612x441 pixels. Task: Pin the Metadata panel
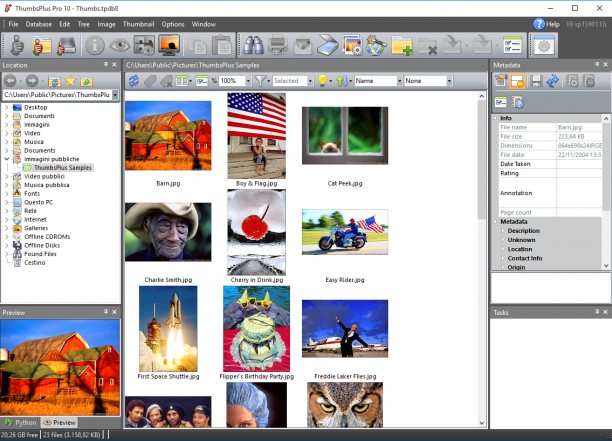[x=597, y=64]
